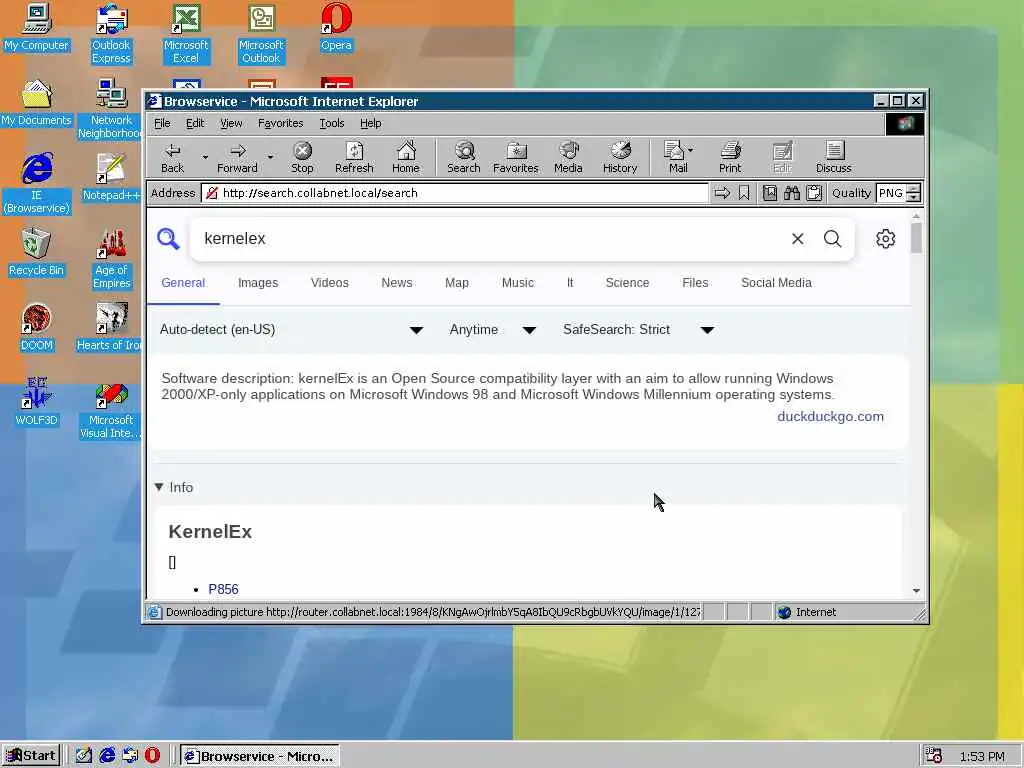
Task: Increase Quality with spinner up arrow
Action: click(x=914, y=189)
